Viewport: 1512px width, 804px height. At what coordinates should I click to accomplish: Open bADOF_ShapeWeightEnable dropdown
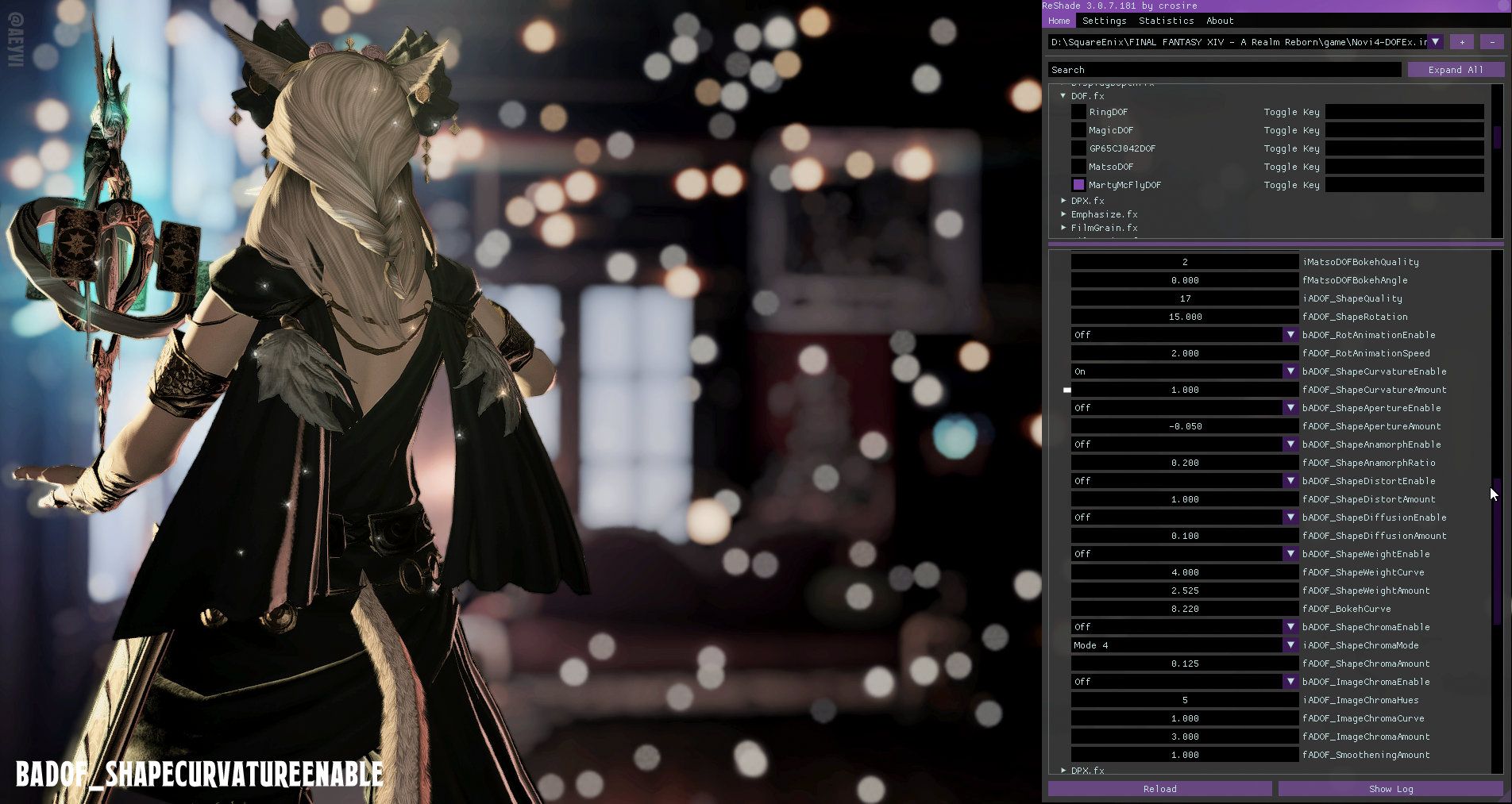[x=1184, y=554]
